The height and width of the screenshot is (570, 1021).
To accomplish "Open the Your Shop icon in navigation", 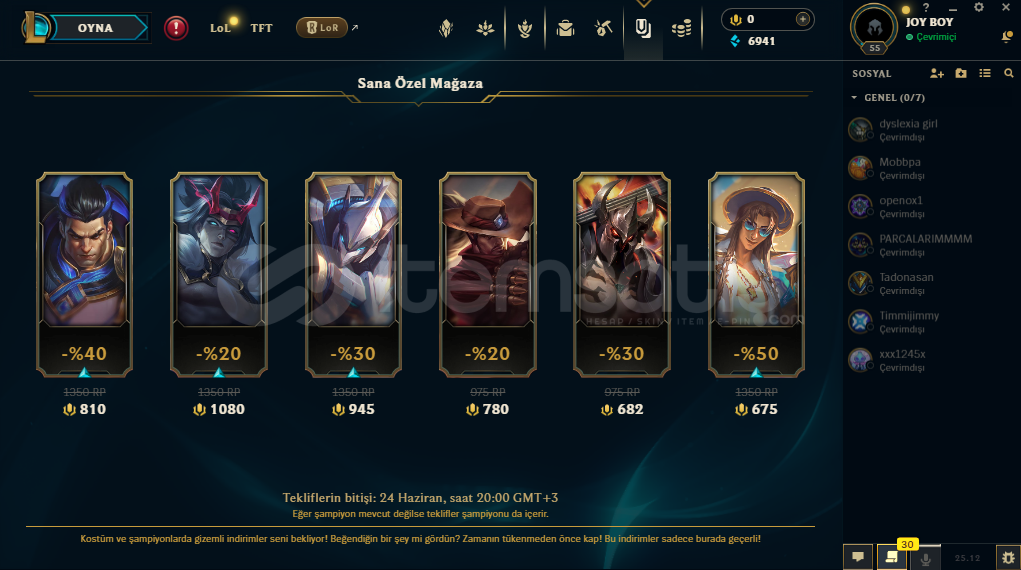I will (643, 28).
